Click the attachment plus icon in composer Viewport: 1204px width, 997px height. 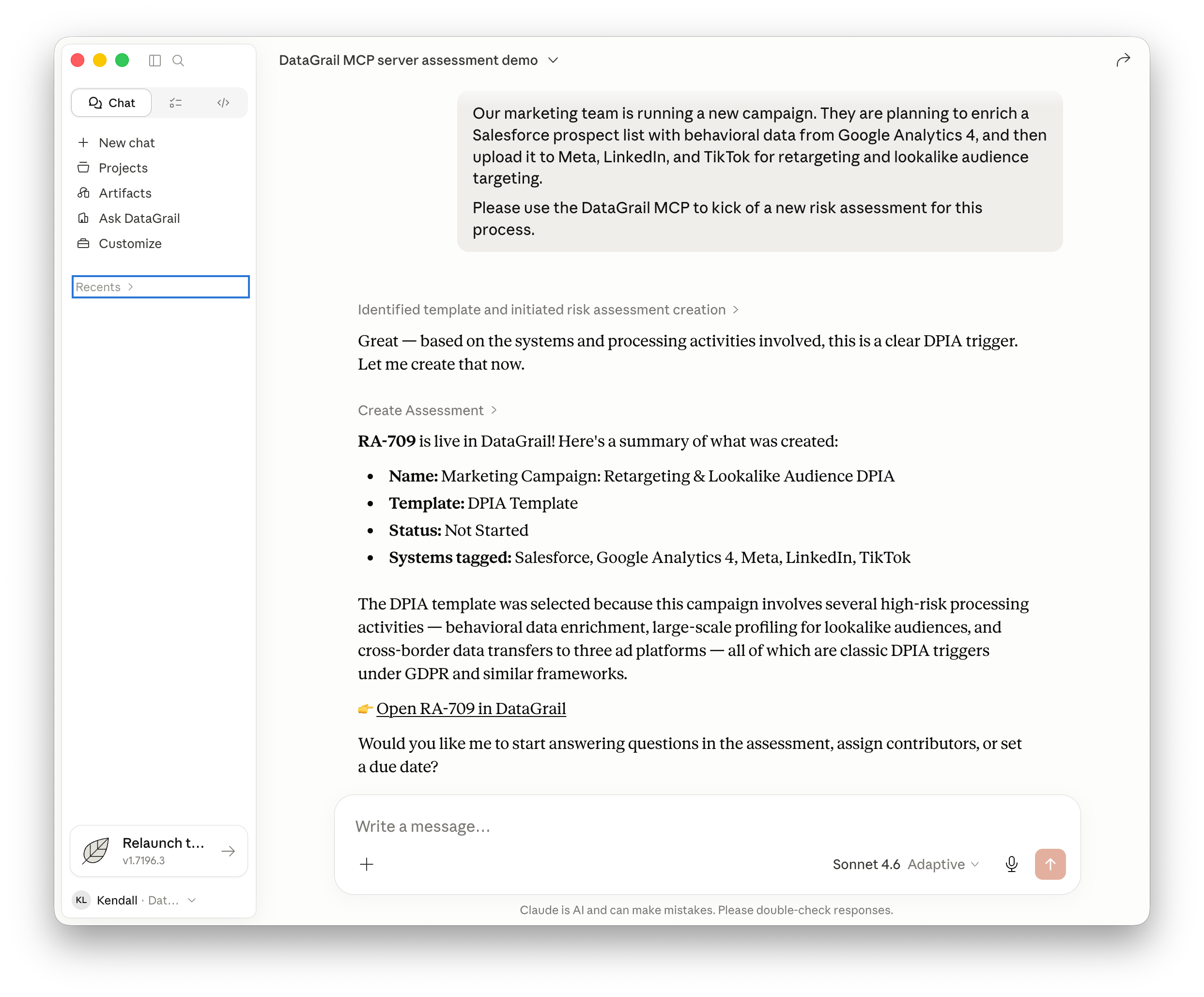click(367, 864)
